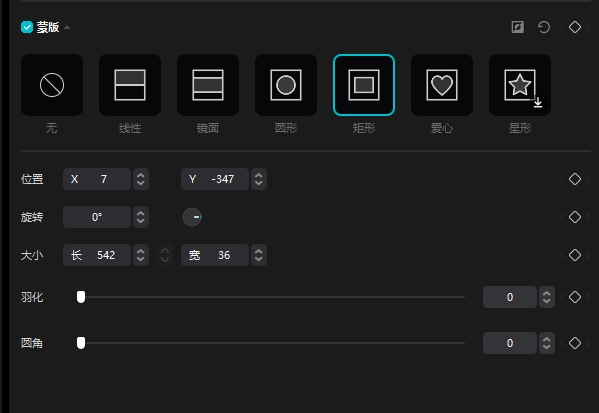Toggle the size aspect ratio lock
Image resolution: width=599 pixels, height=413 pixels.
(x=165, y=255)
